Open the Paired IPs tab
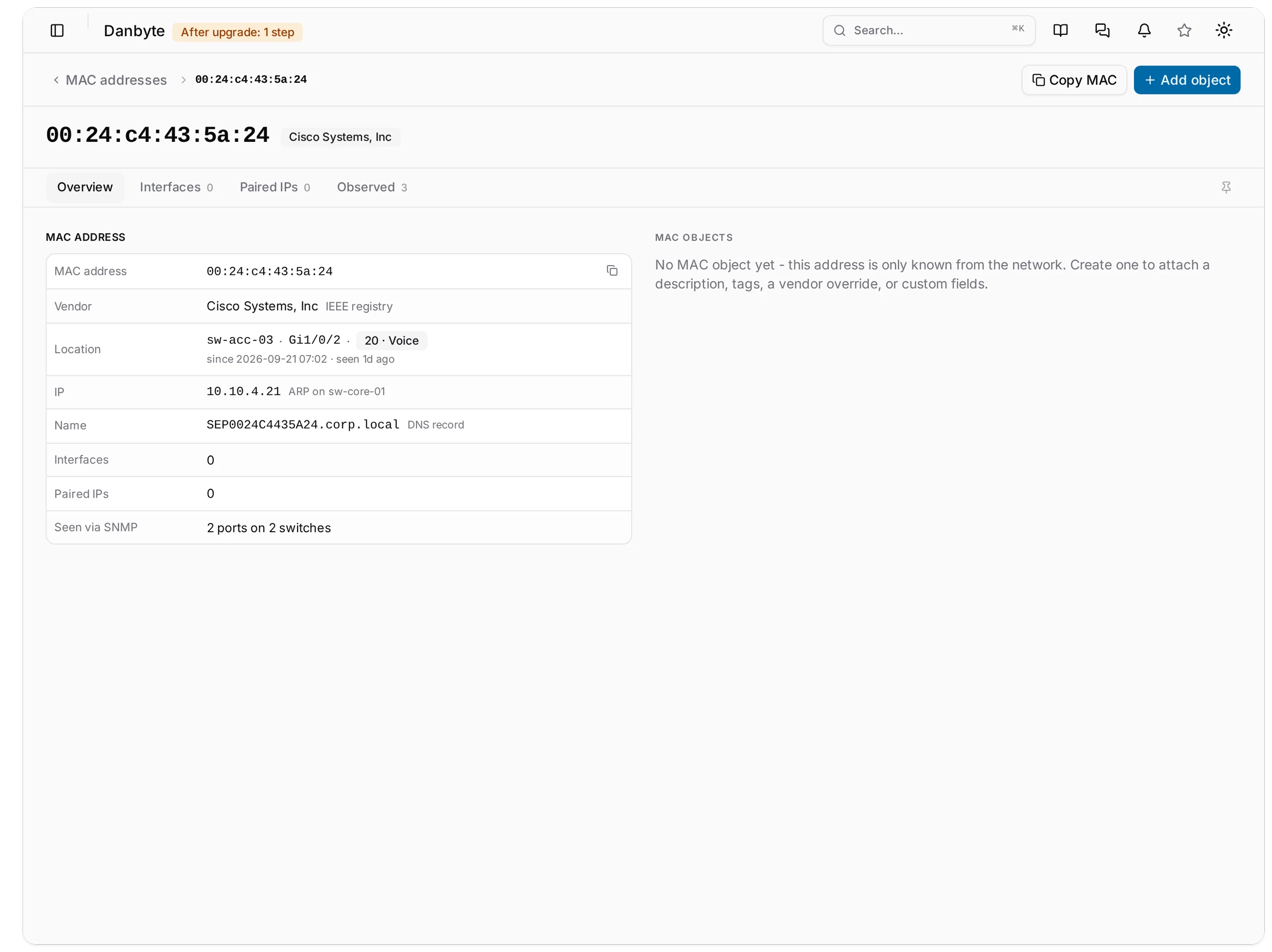The width and height of the screenshot is (1272, 952). (x=275, y=187)
